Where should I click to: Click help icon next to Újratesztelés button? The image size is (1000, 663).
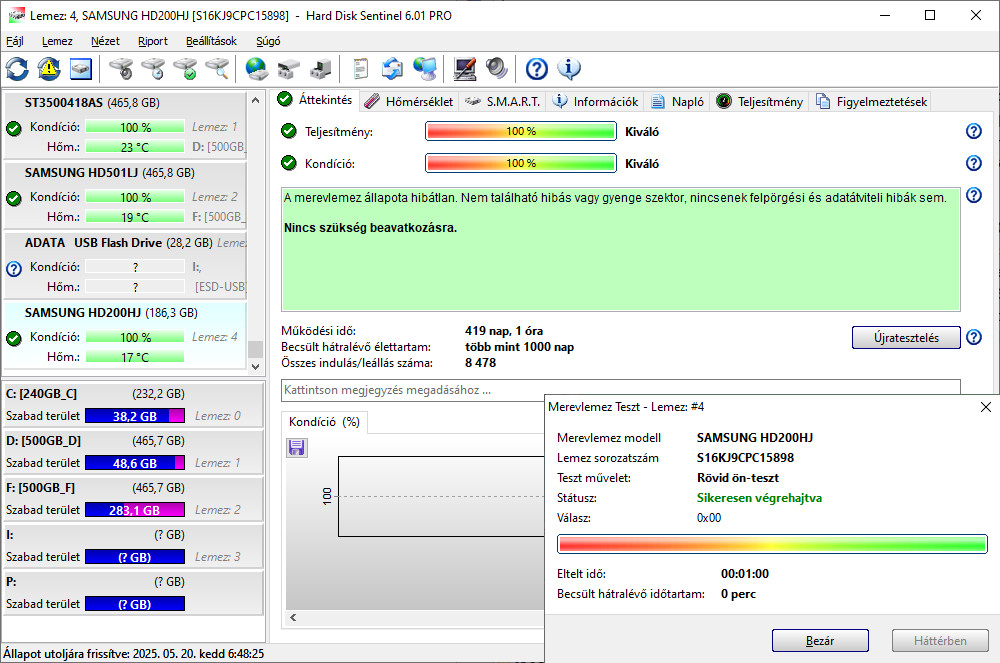click(974, 337)
